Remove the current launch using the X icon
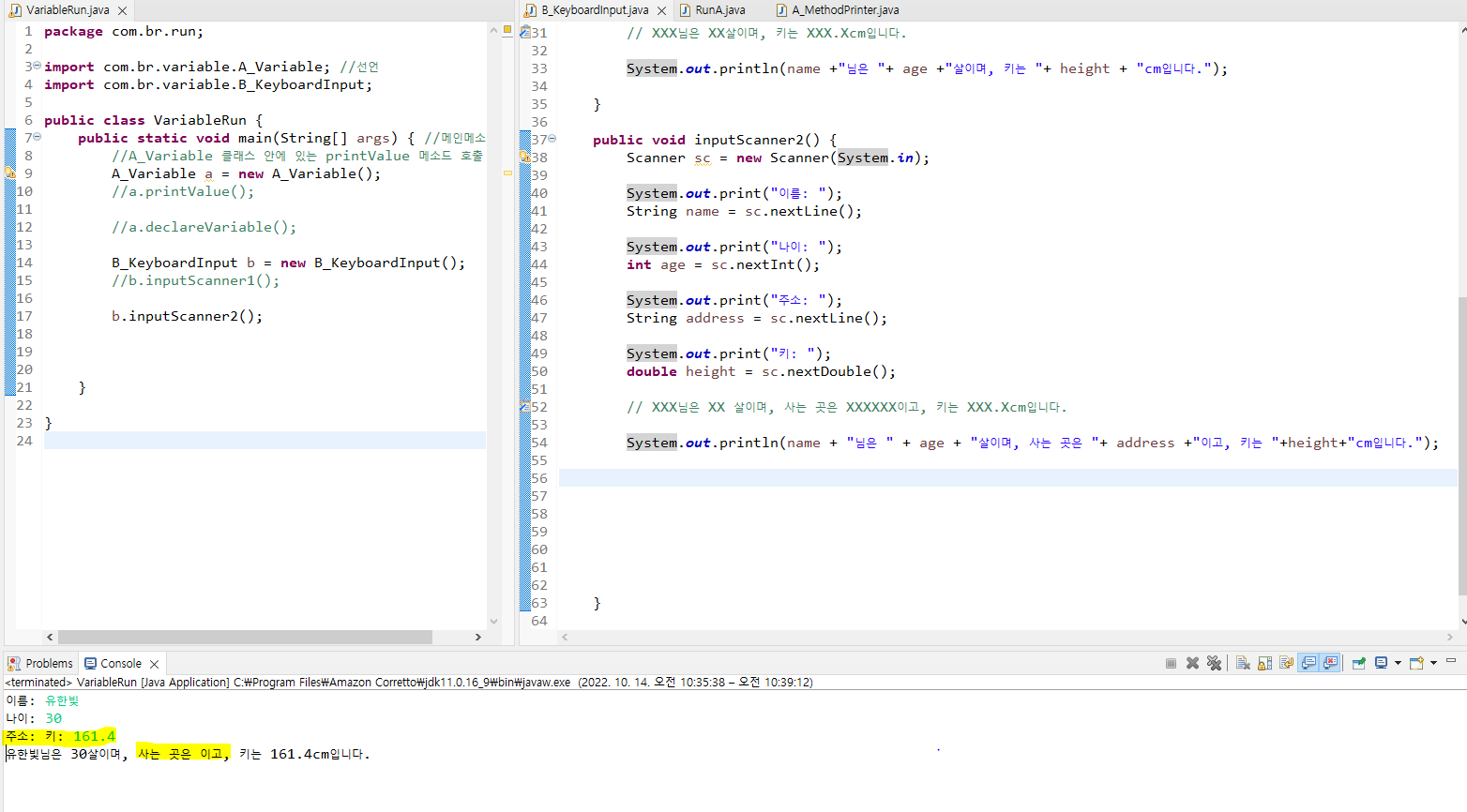This screenshot has width=1467, height=812. click(x=1192, y=663)
